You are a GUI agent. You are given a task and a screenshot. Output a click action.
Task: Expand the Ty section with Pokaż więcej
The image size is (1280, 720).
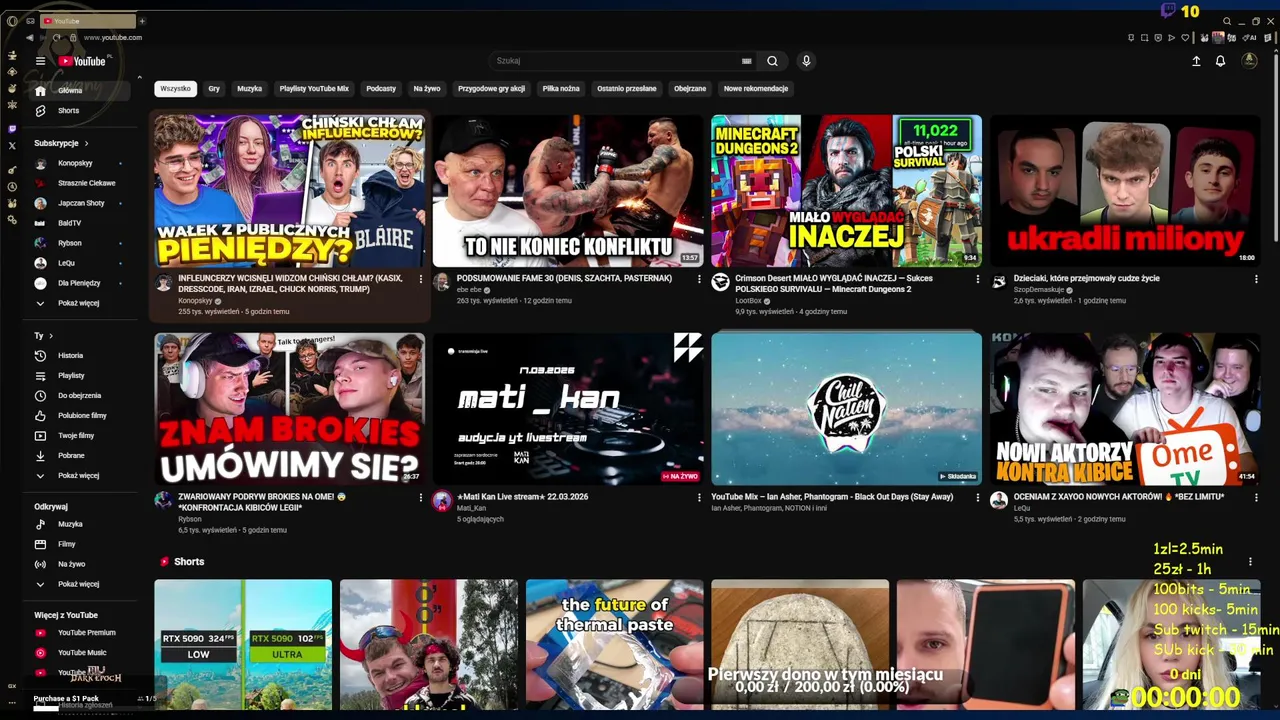tap(80, 476)
